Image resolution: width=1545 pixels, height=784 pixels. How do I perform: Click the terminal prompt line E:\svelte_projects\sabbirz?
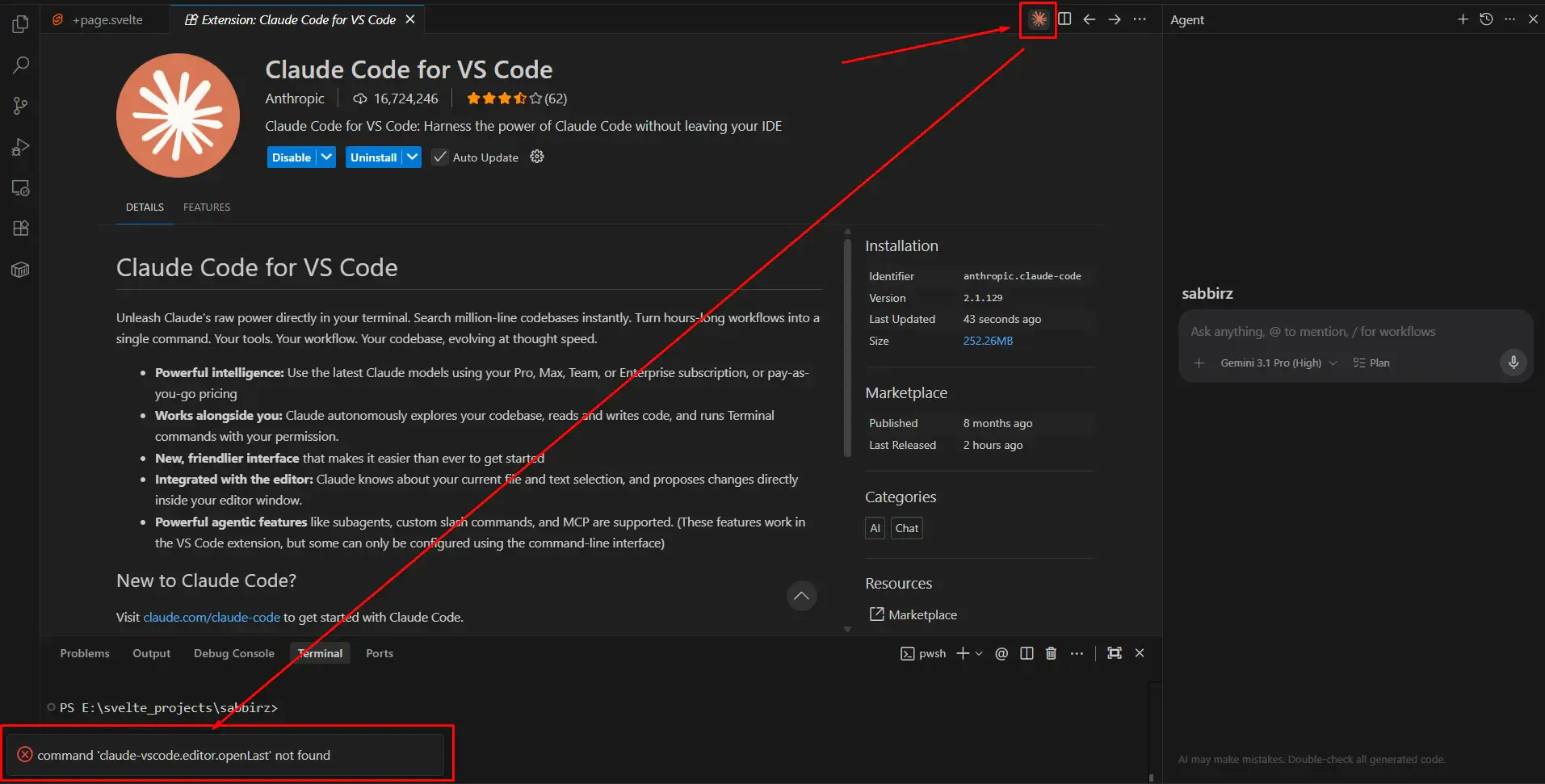click(x=168, y=707)
